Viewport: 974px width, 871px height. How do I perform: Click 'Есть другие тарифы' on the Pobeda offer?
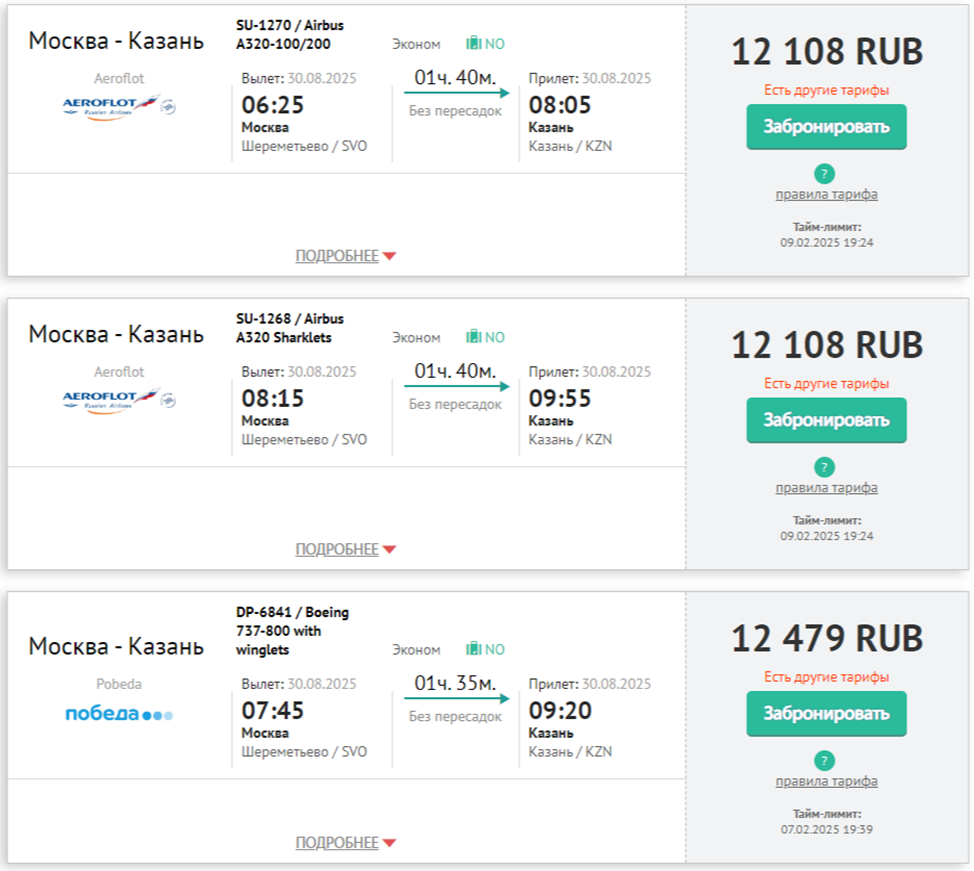[x=826, y=677]
